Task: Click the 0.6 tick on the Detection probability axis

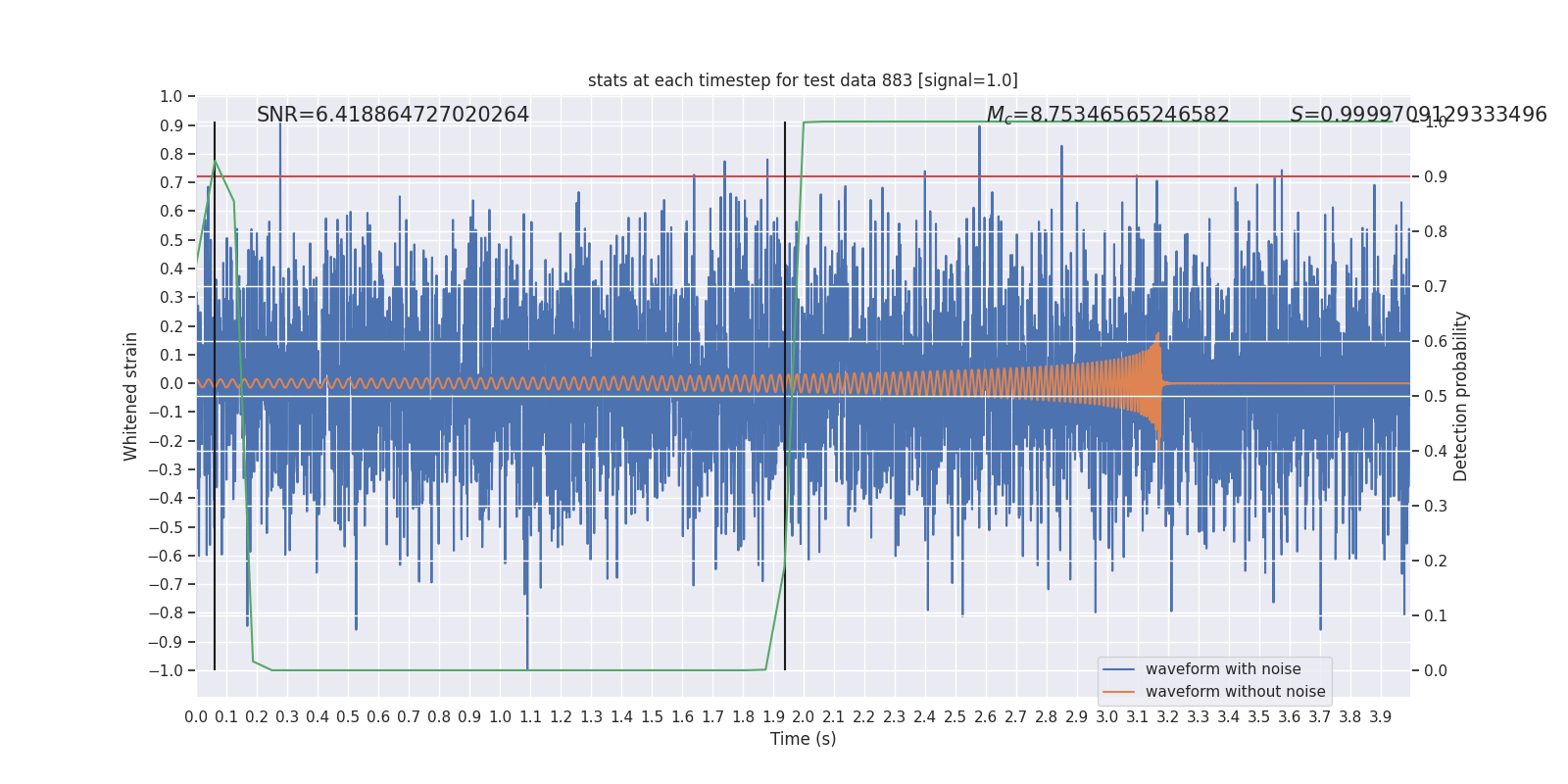Action: (1436, 341)
